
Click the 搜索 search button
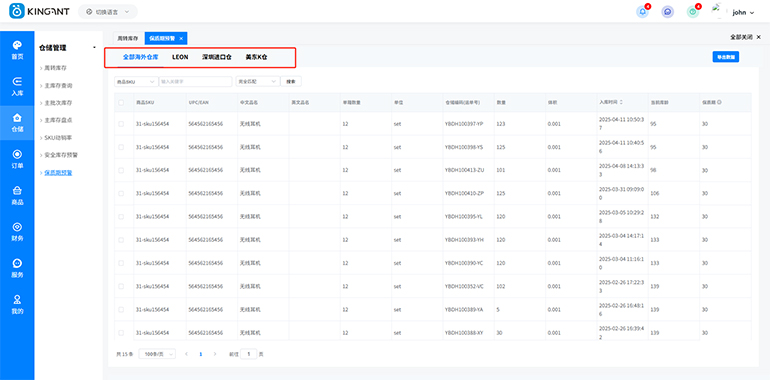coord(291,81)
